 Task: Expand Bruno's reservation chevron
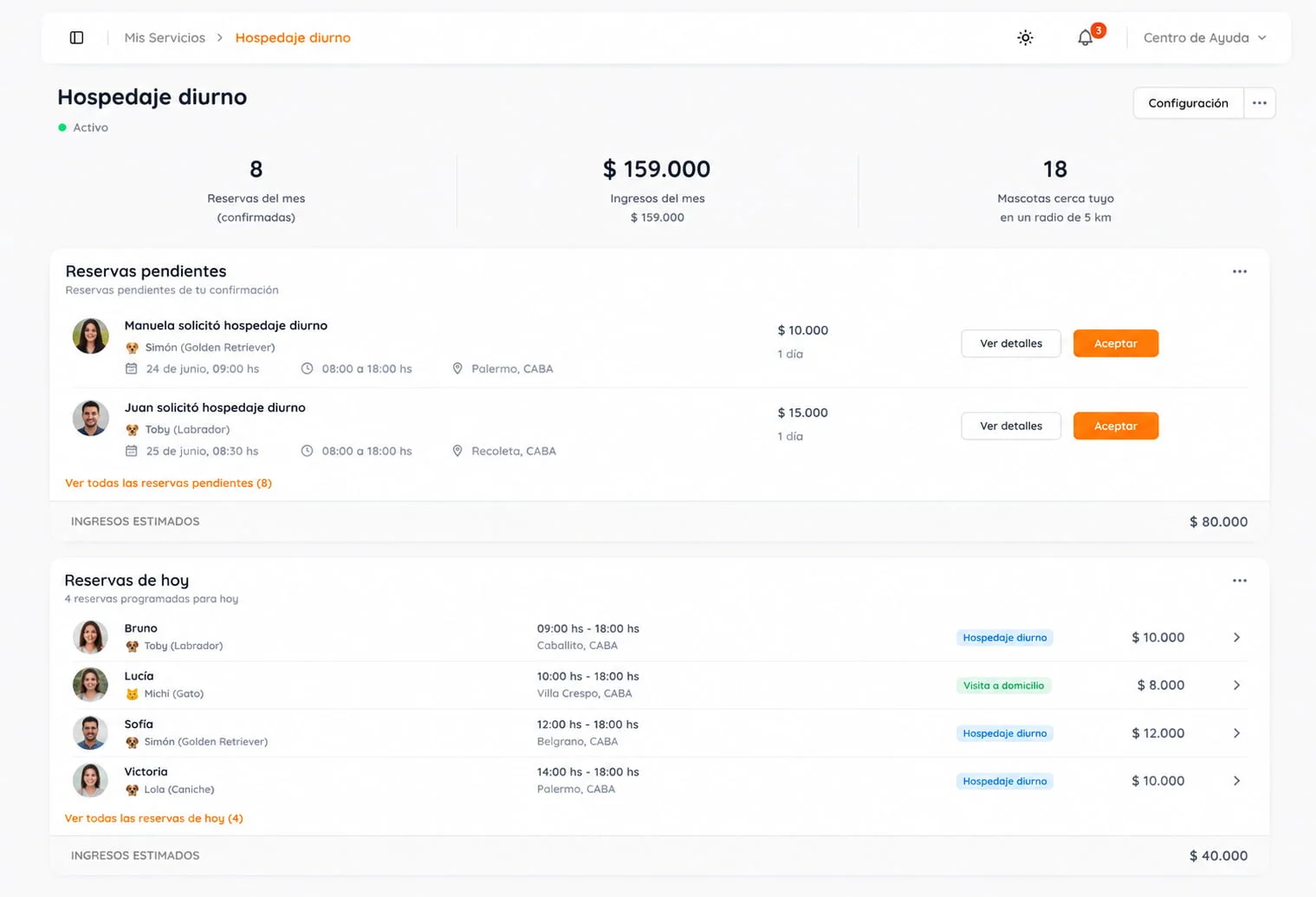coord(1236,637)
